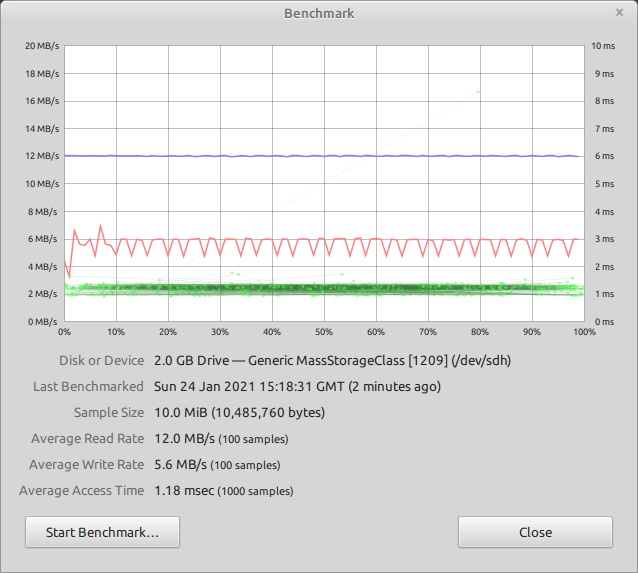Click the Close button
Viewport: 638px width, 573px height.
(535, 532)
